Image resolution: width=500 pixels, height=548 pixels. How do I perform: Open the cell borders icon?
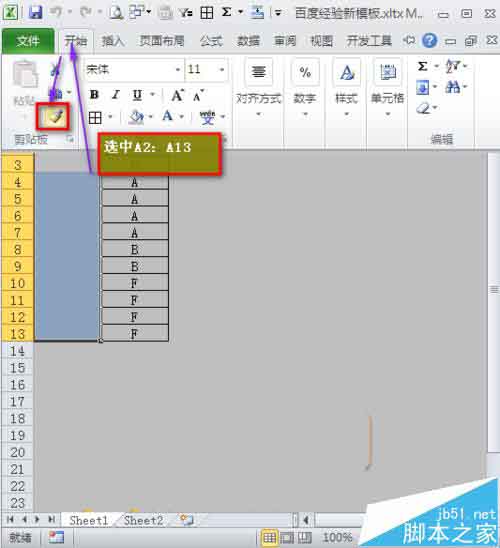click(95, 118)
